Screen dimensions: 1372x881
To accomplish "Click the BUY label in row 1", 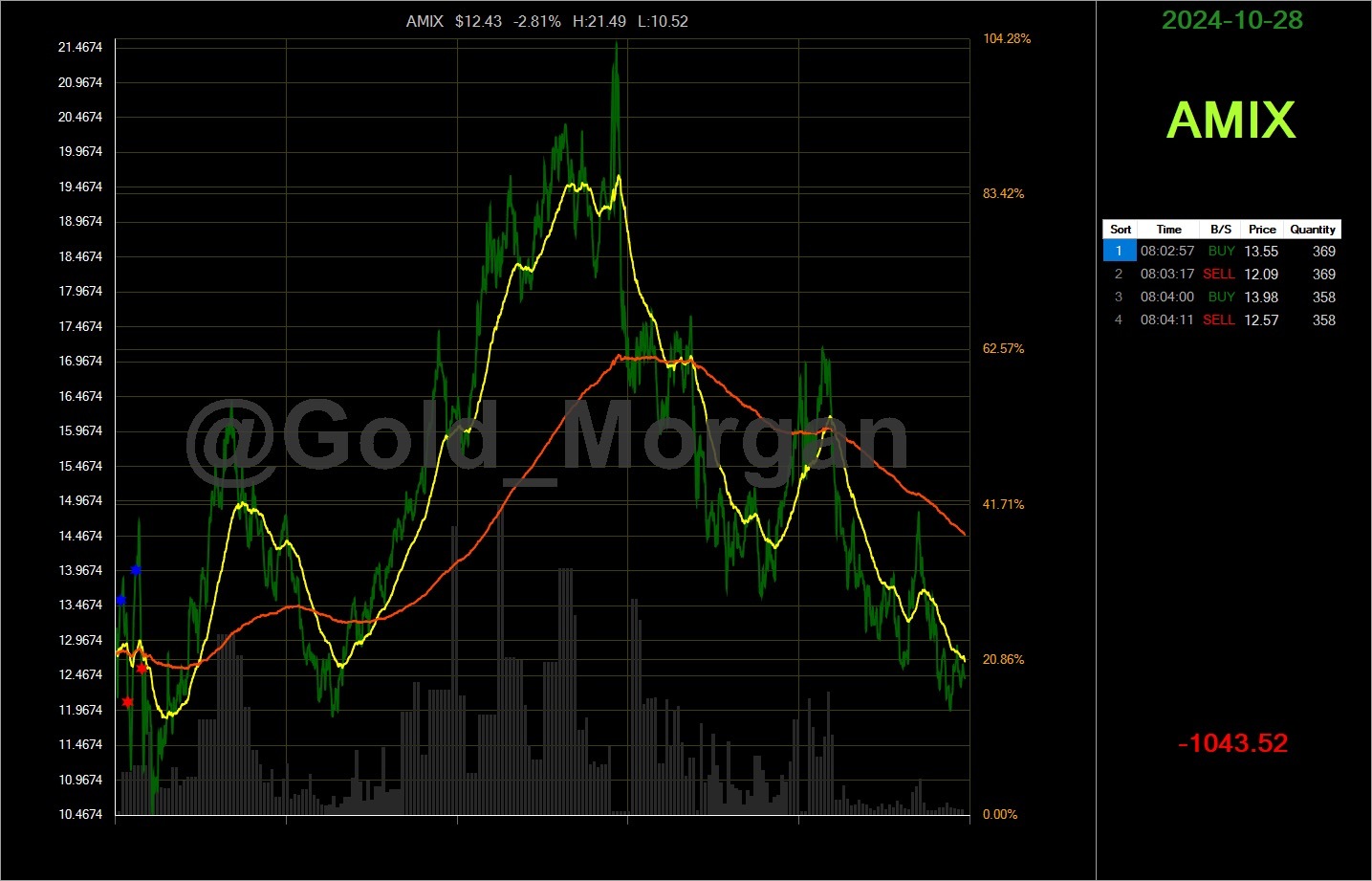I will click(1221, 252).
